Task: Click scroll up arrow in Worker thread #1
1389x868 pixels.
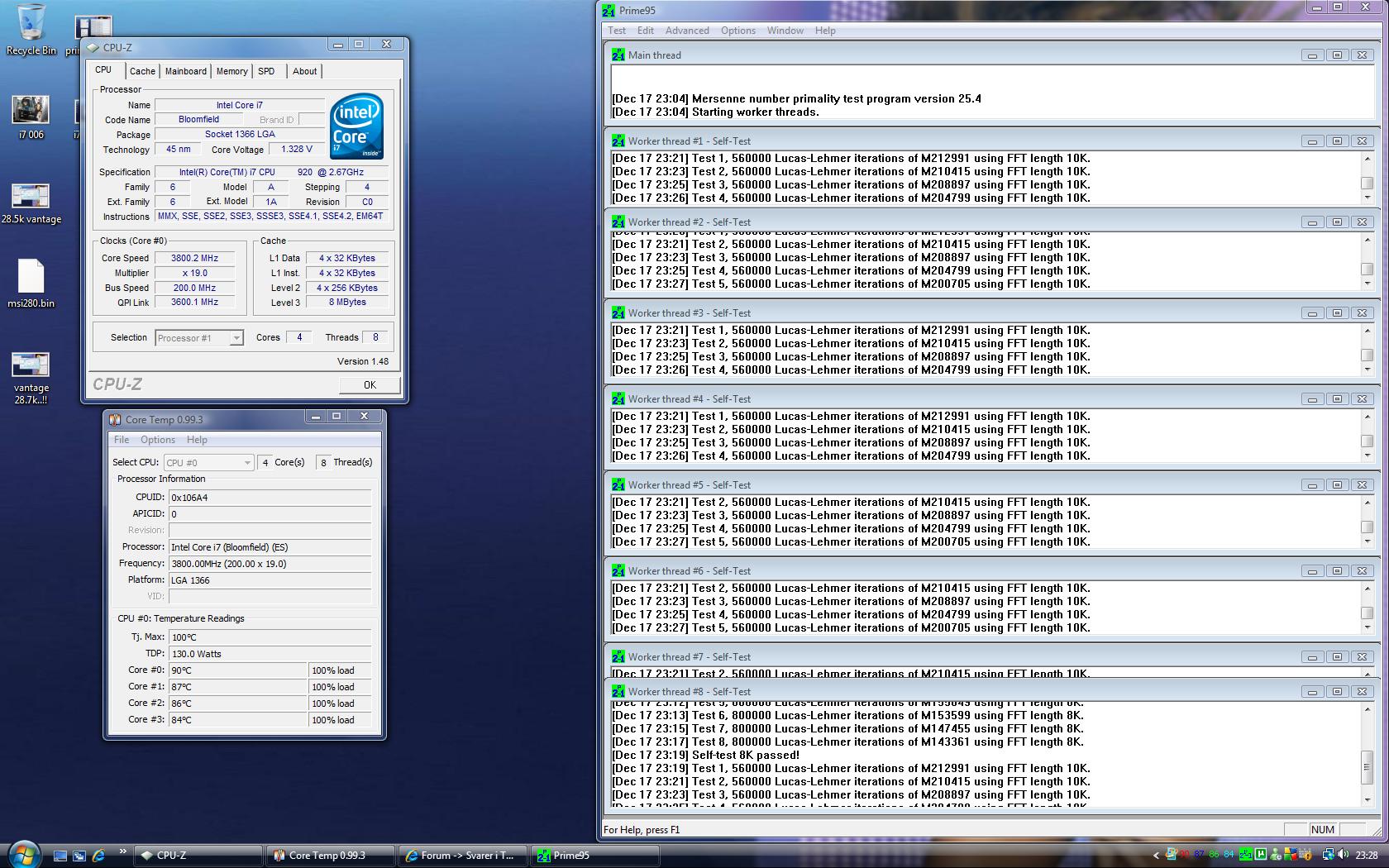Action: 1367,159
